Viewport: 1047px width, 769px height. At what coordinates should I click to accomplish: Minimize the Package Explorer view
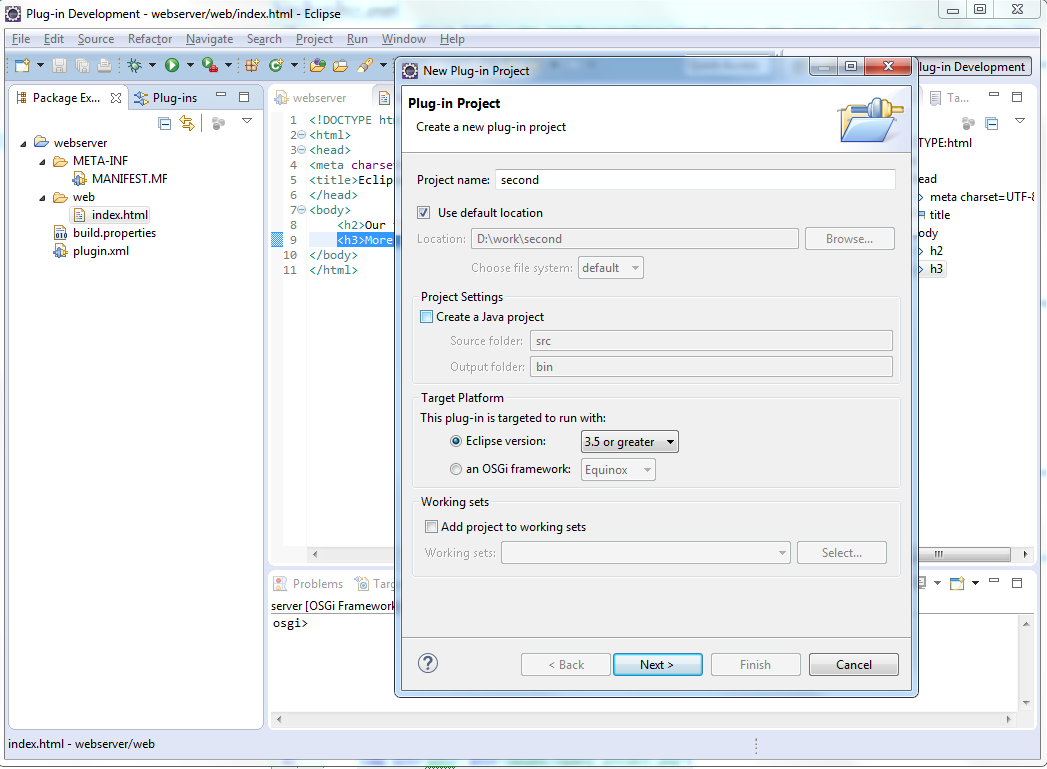[x=221, y=96]
